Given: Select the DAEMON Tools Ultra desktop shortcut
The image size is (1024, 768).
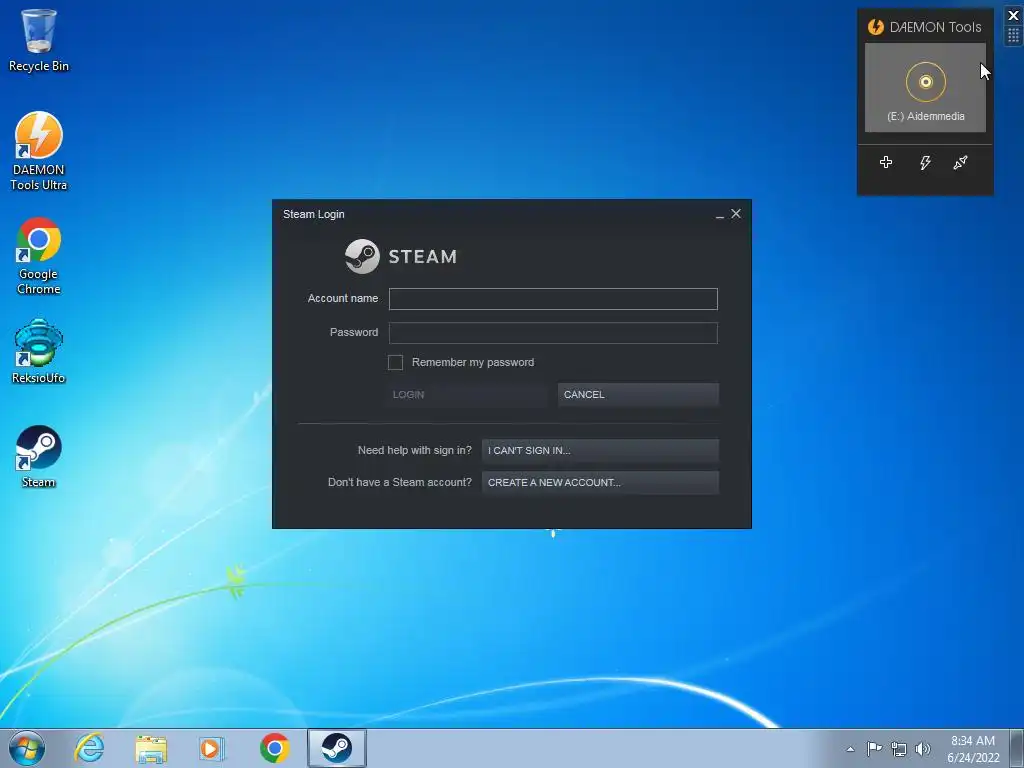Looking at the screenshot, I should (x=39, y=151).
